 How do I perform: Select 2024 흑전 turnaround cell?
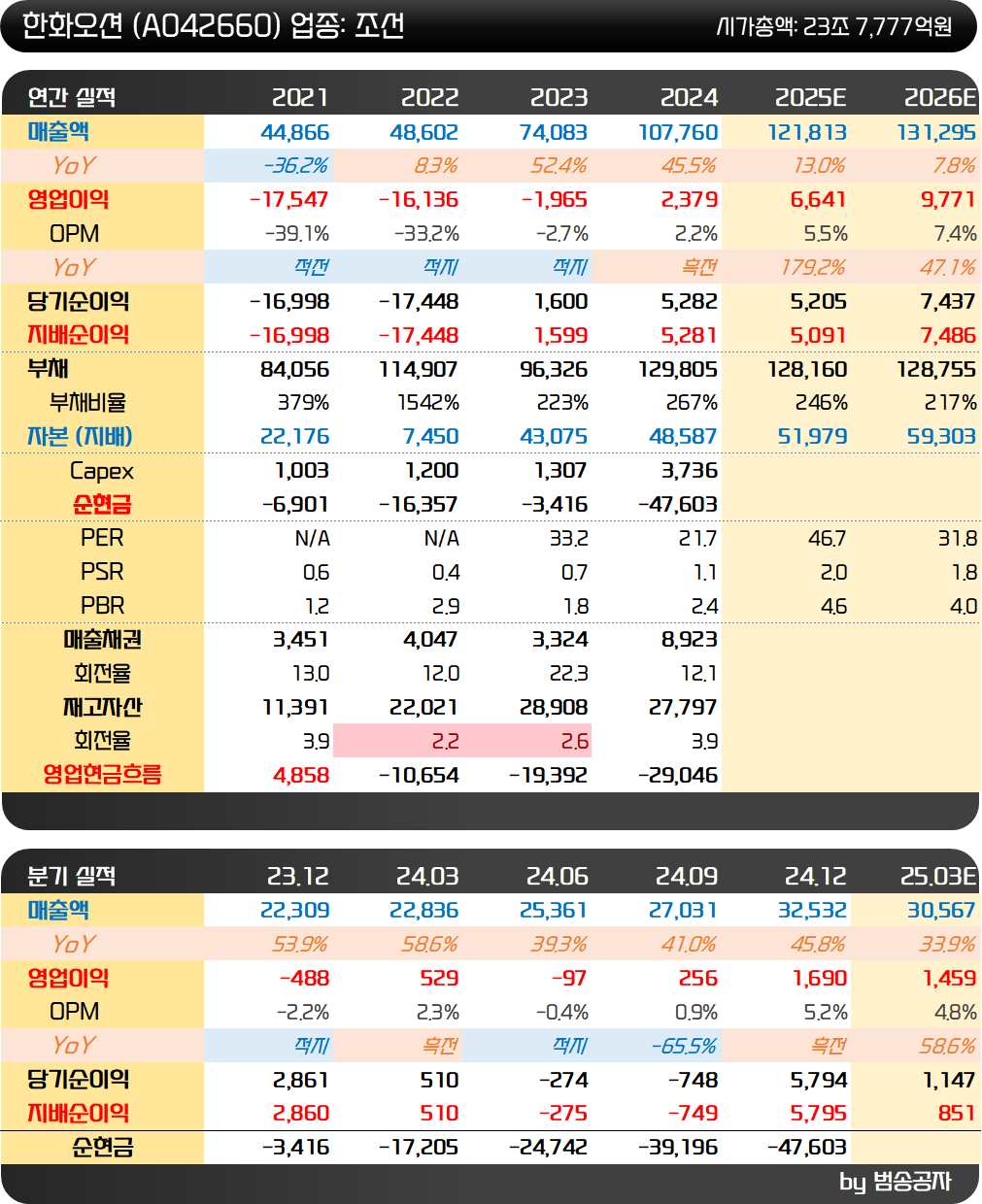point(699,267)
